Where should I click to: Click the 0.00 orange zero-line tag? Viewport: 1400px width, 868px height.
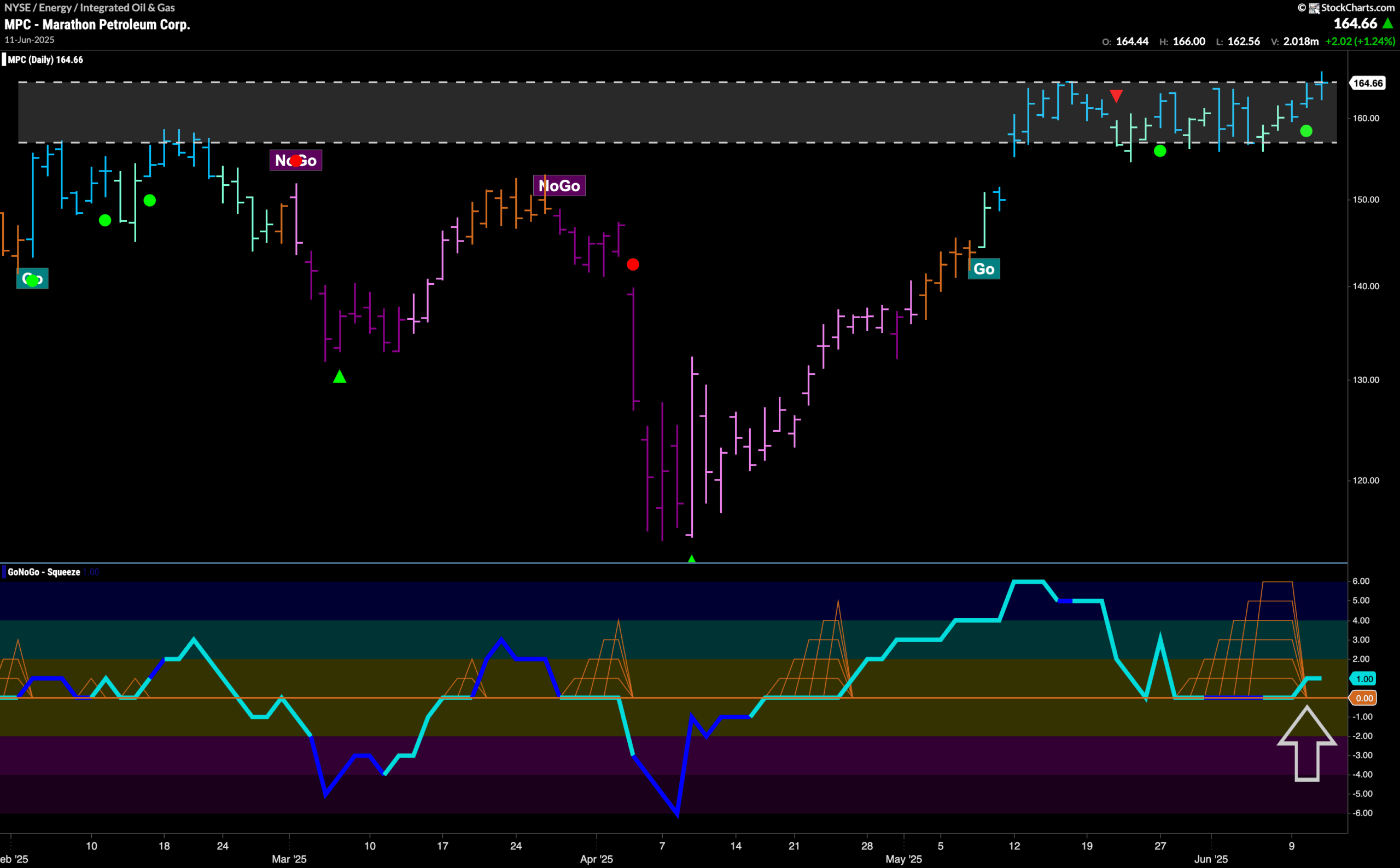click(x=1364, y=698)
